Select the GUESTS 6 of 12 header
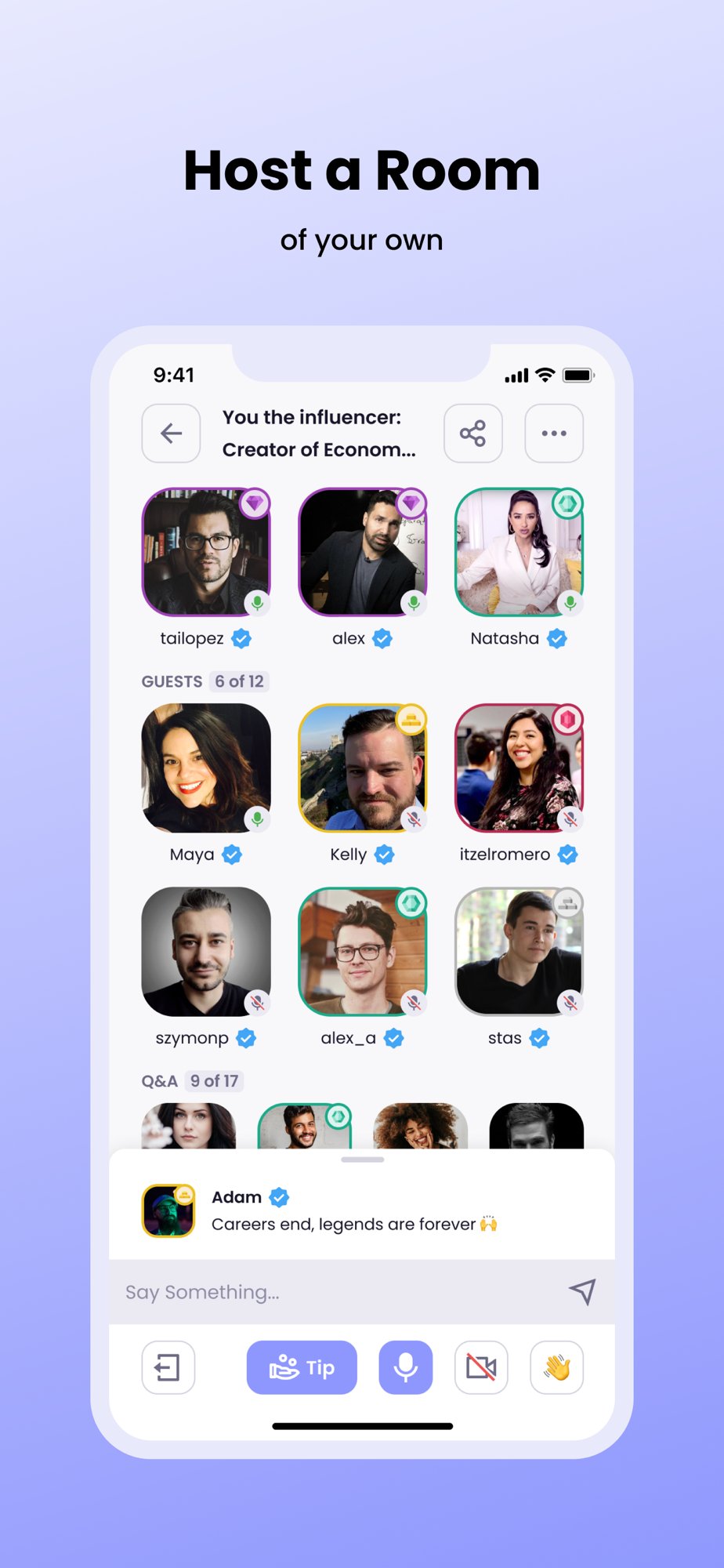The height and width of the screenshot is (1568, 724). point(205,681)
